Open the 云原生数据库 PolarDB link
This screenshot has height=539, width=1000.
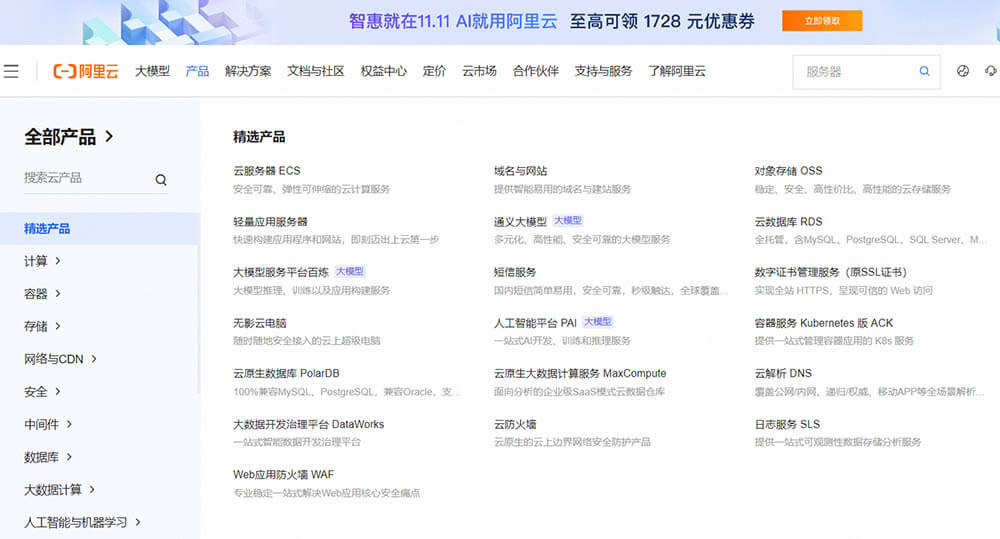(286, 373)
